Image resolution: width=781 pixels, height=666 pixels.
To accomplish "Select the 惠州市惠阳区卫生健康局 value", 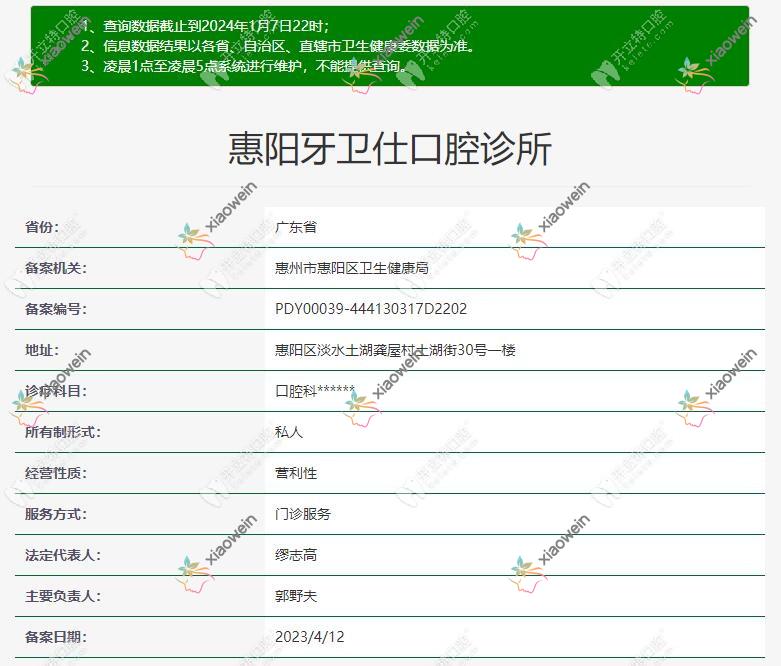I will (x=351, y=268).
